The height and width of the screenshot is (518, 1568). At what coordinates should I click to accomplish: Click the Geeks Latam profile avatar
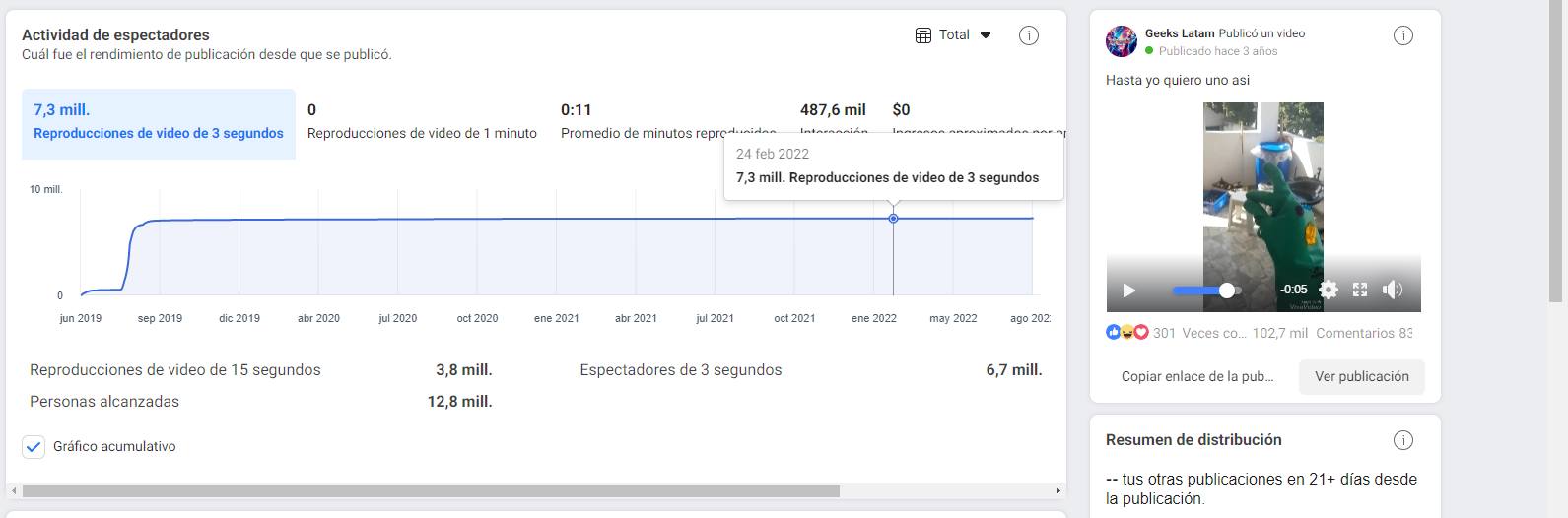[x=1122, y=41]
